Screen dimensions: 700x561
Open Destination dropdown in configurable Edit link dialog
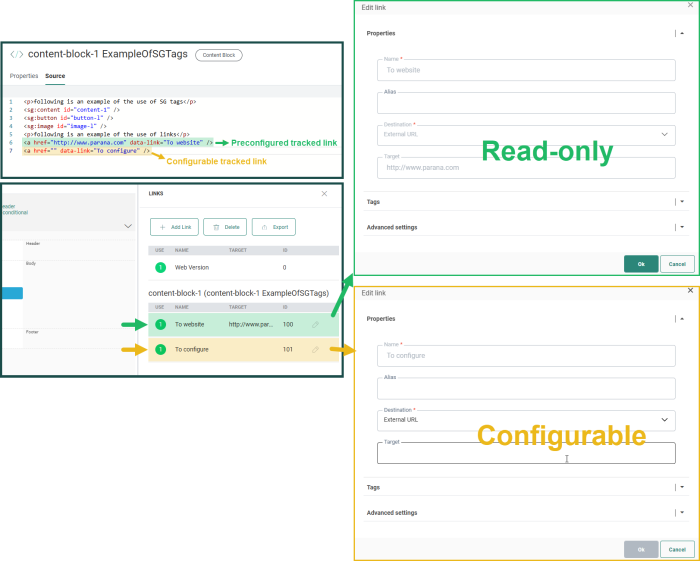[526, 421]
